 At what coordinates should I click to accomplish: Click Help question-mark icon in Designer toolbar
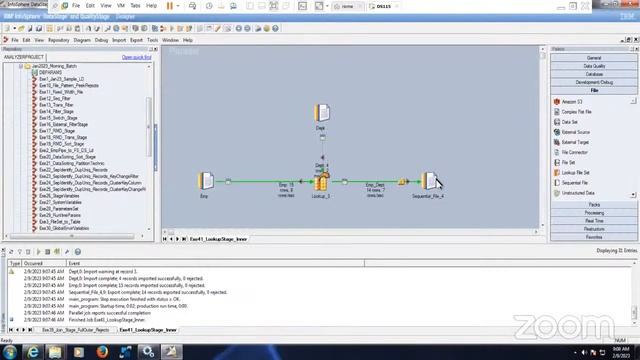[x=276, y=29]
